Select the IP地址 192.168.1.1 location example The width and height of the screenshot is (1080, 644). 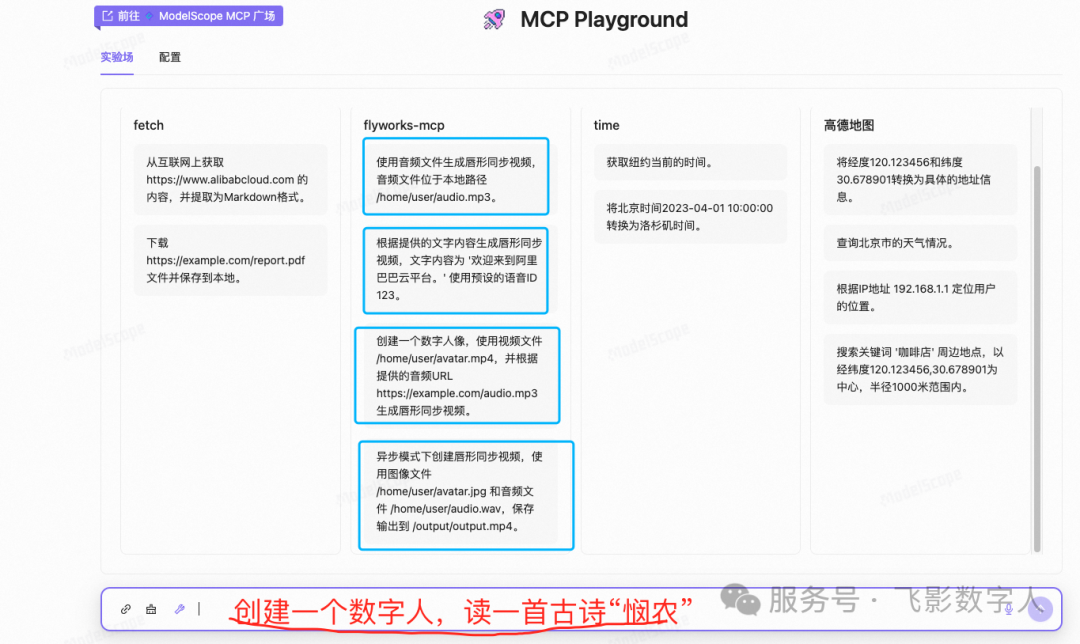pos(920,298)
